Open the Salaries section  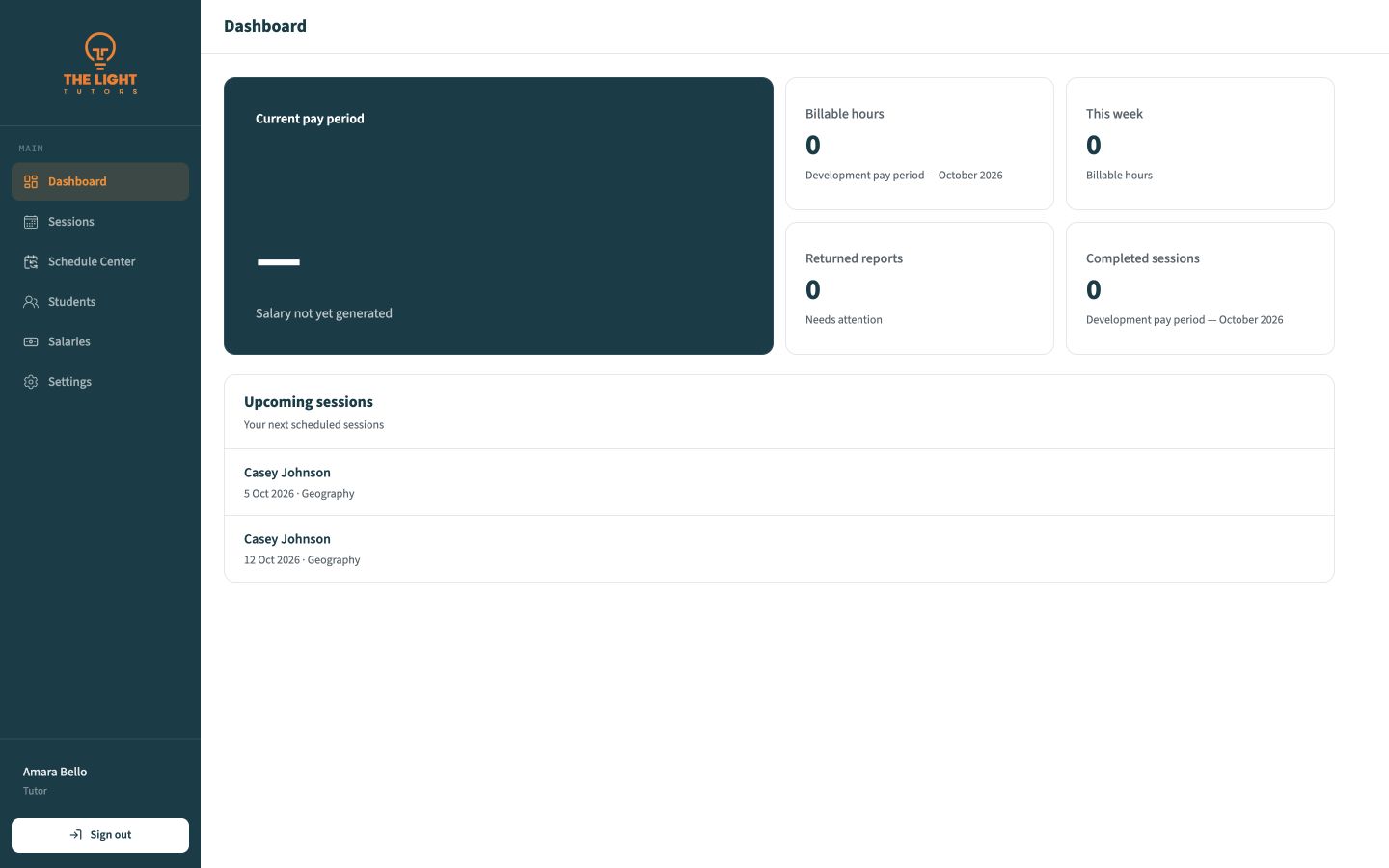(x=100, y=341)
